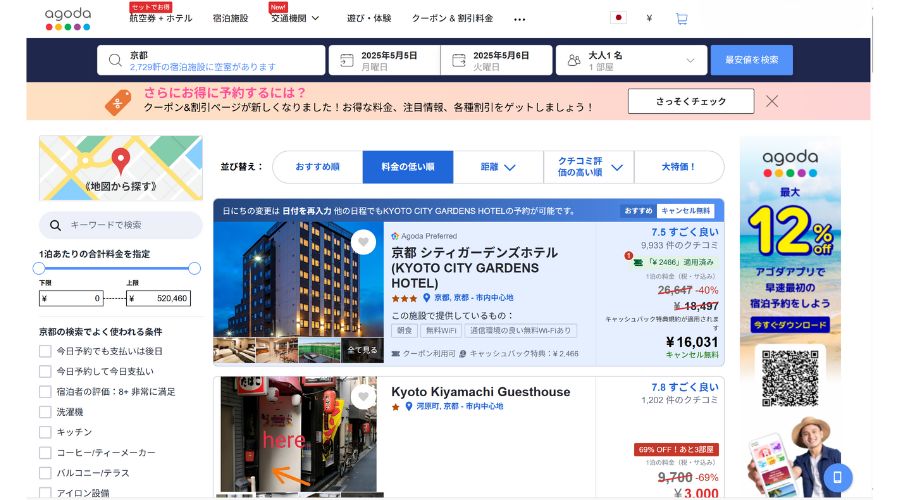
Task: Click the cashback reward icon on hotel card
Action: [x=463, y=354]
